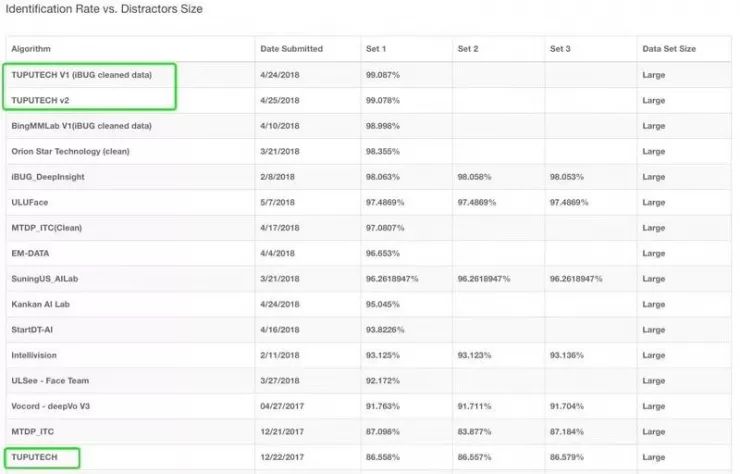Select TUPUTECH V1 (iBUG cleaned data) row name
The image size is (740, 474).
tap(82, 75)
